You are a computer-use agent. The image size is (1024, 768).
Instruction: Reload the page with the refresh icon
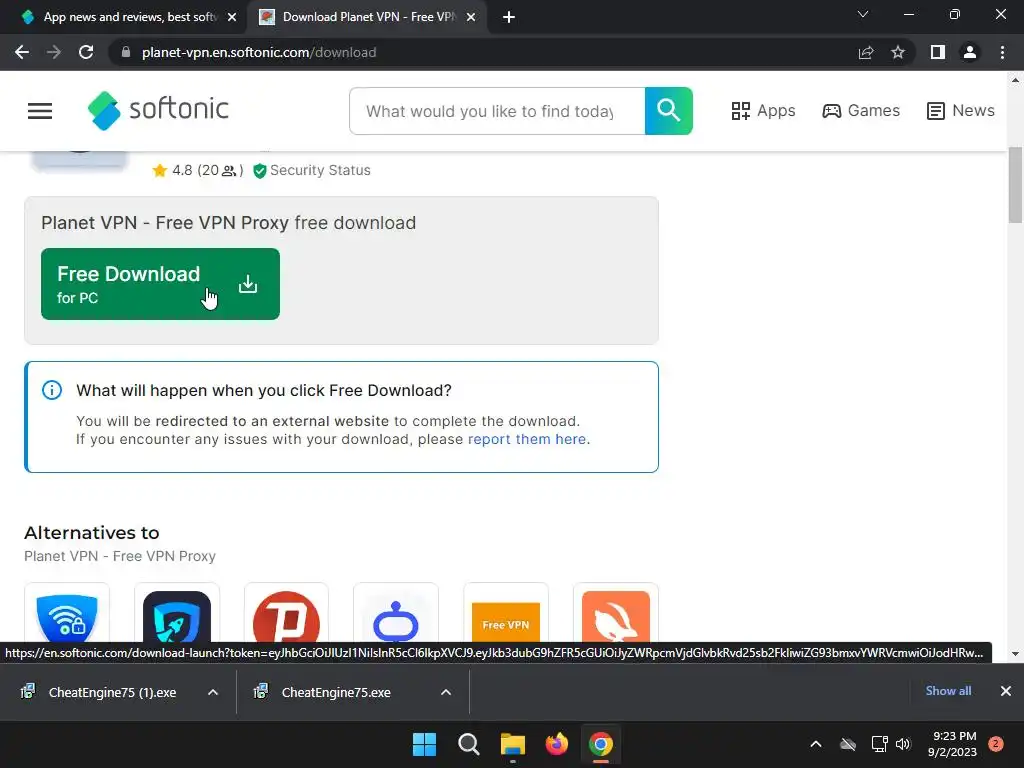pos(86,52)
